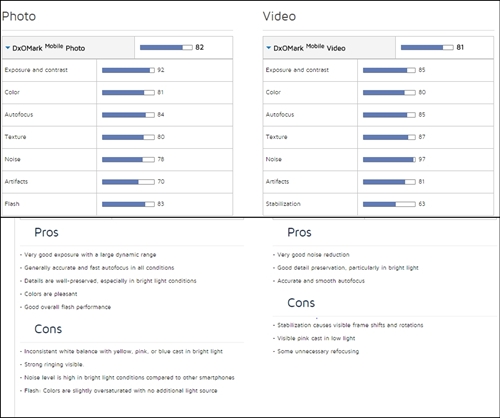Click the overall Video score bar 81
The image size is (500, 418).
427,47
